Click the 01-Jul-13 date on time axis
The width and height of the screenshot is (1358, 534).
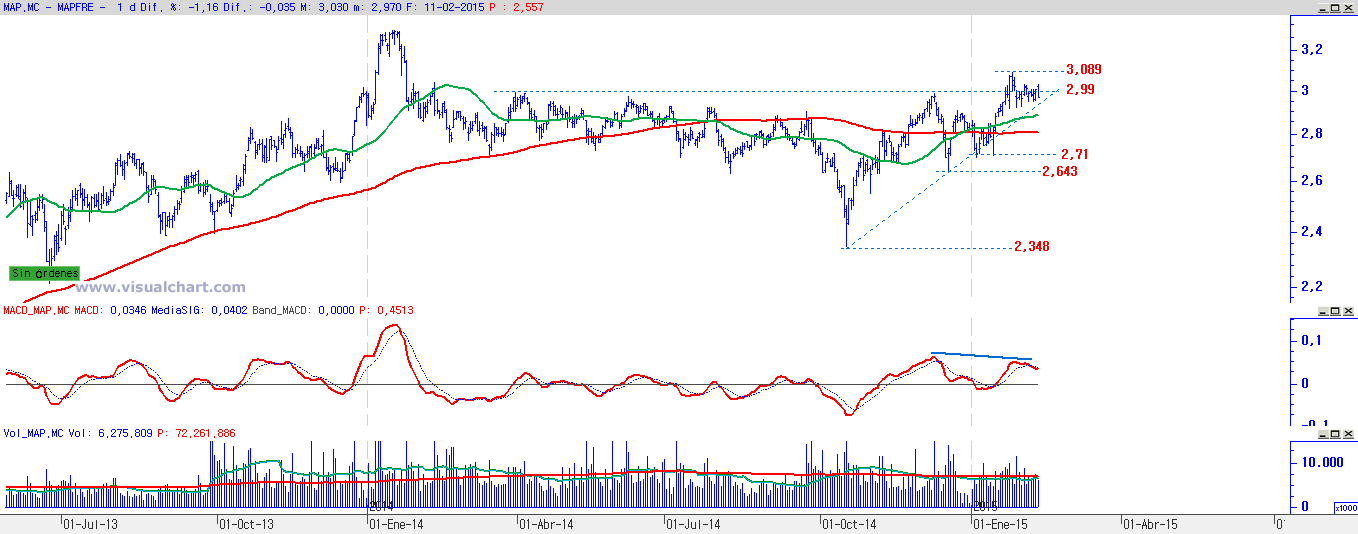pyautogui.click(x=89, y=523)
